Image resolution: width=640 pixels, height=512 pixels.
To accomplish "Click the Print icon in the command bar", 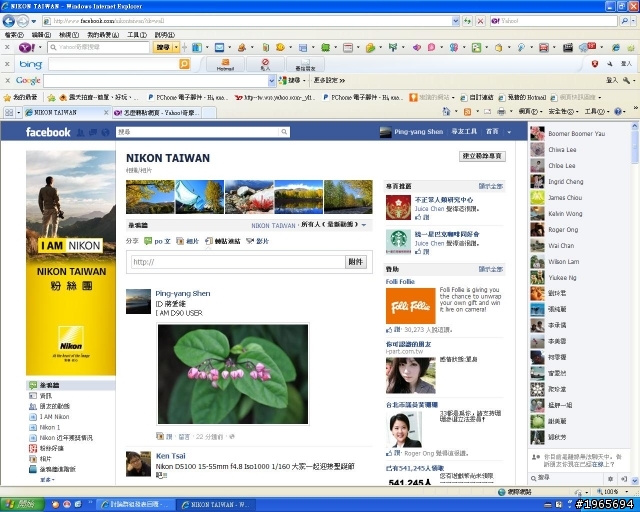I will 501,111.
